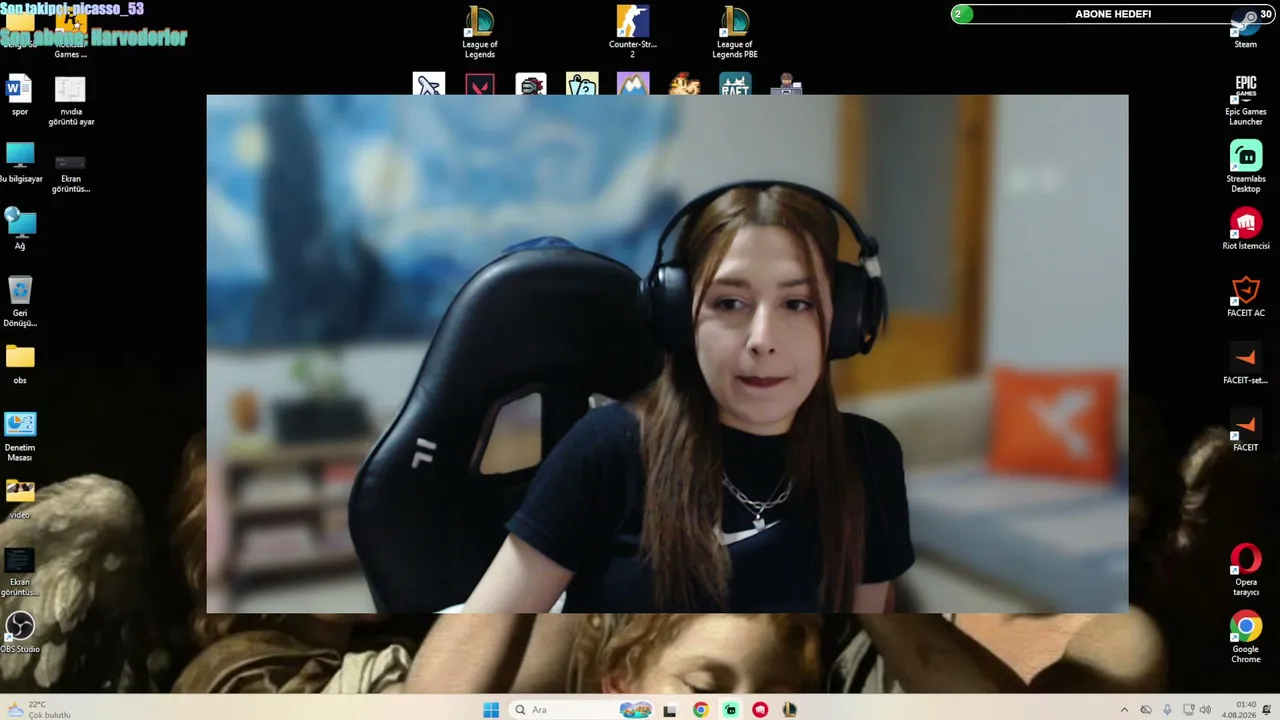The height and width of the screenshot is (720, 1280).
Task: Select the Rockstar Games desktop shortcut
Action: 71,32
